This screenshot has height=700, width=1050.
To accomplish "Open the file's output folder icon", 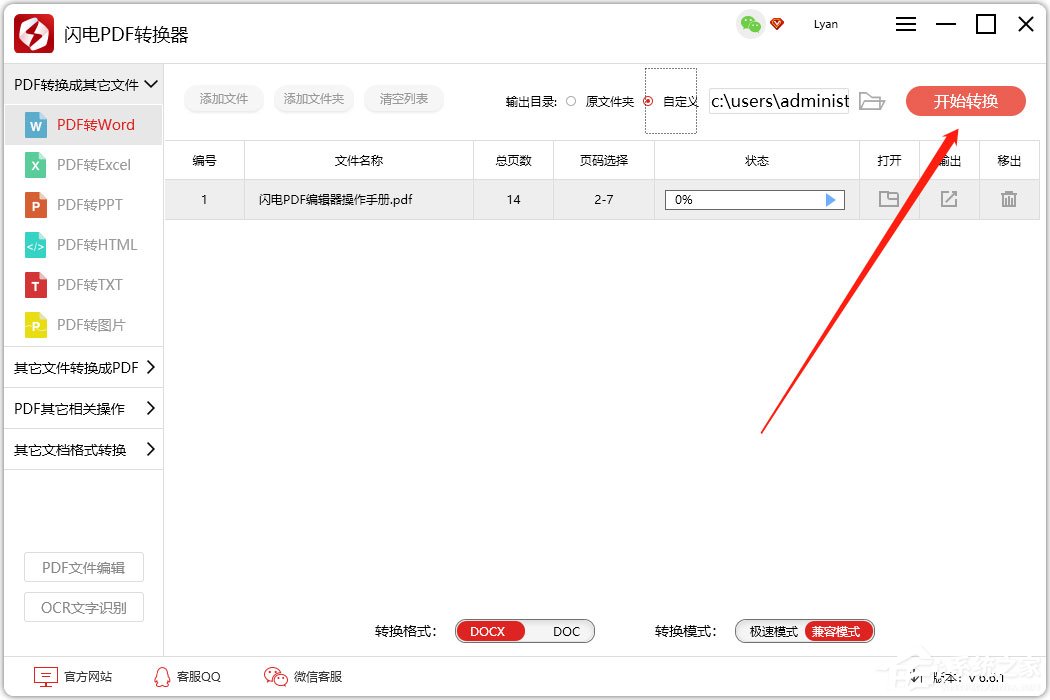I will pyautogui.click(x=888, y=199).
